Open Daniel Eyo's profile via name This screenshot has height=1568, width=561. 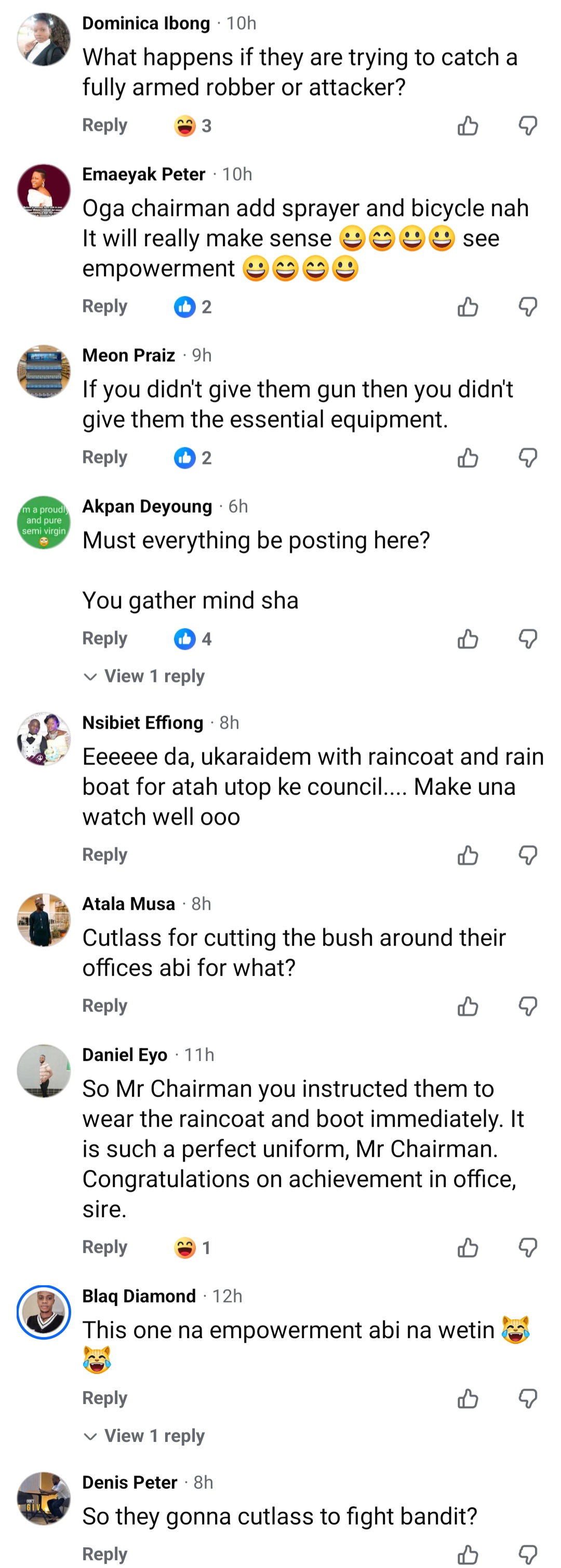125,1055
